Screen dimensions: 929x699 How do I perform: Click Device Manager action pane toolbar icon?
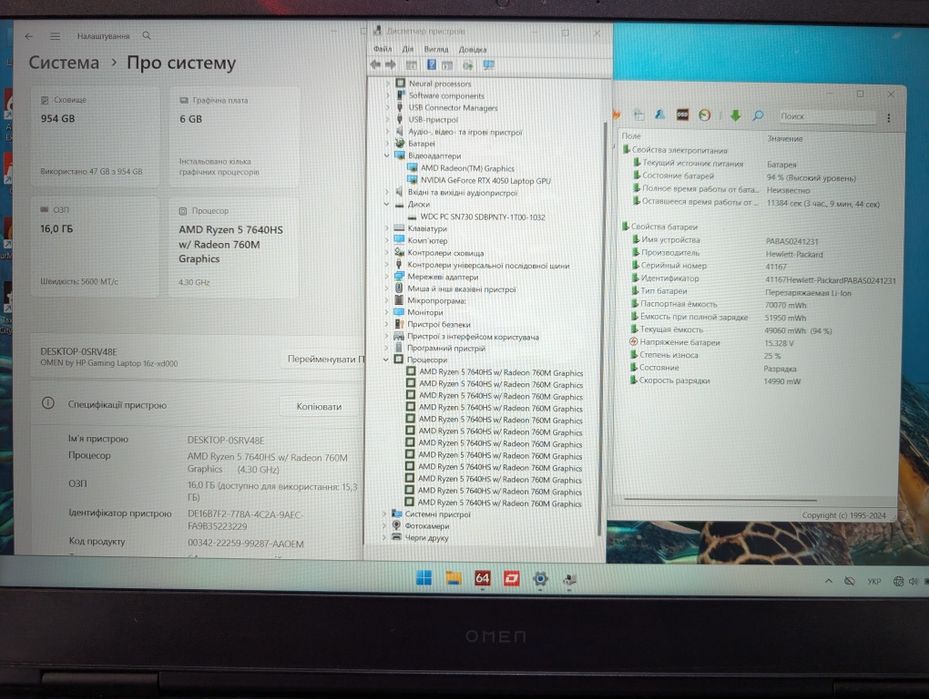447,66
